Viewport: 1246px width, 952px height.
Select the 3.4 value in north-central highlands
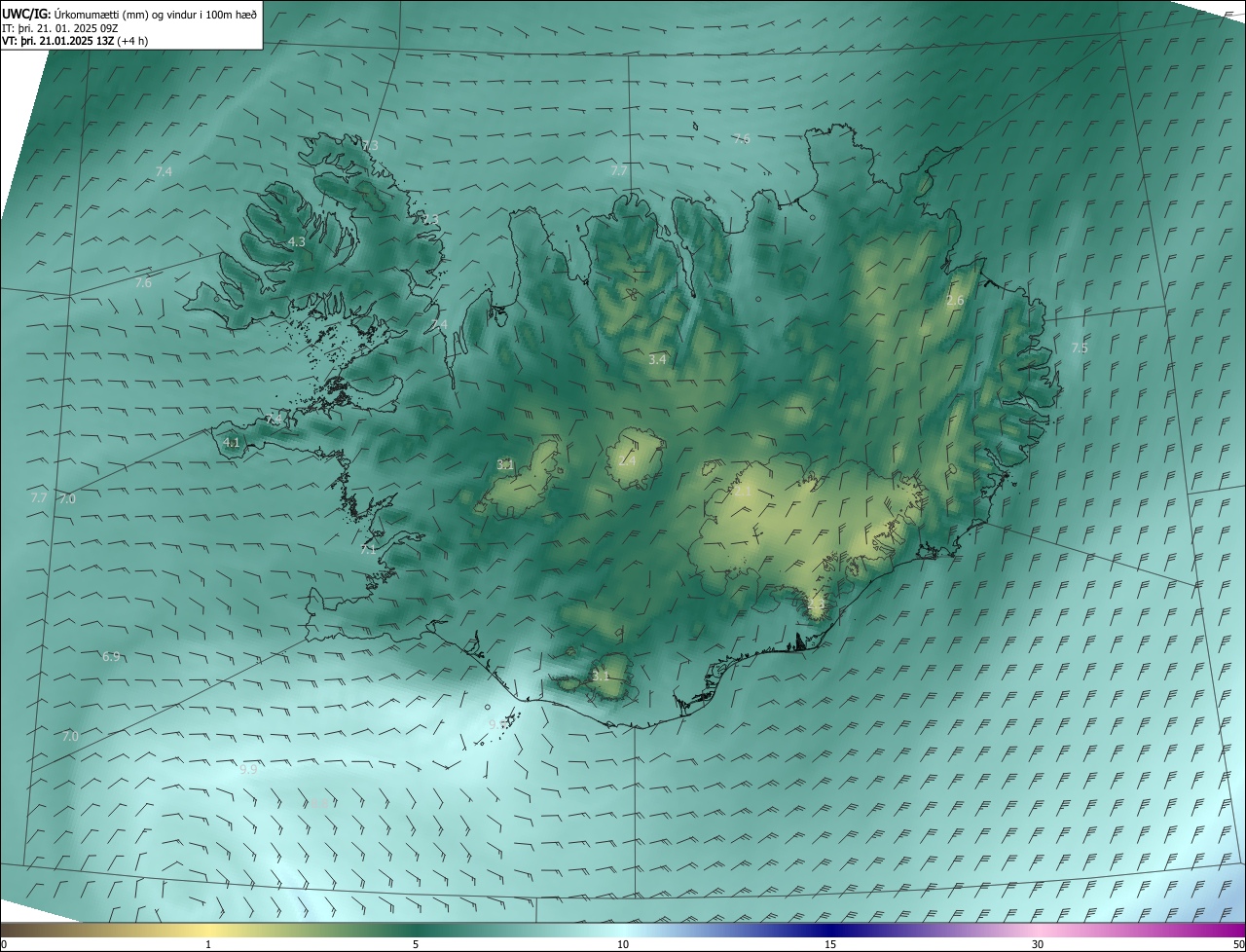tap(657, 359)
